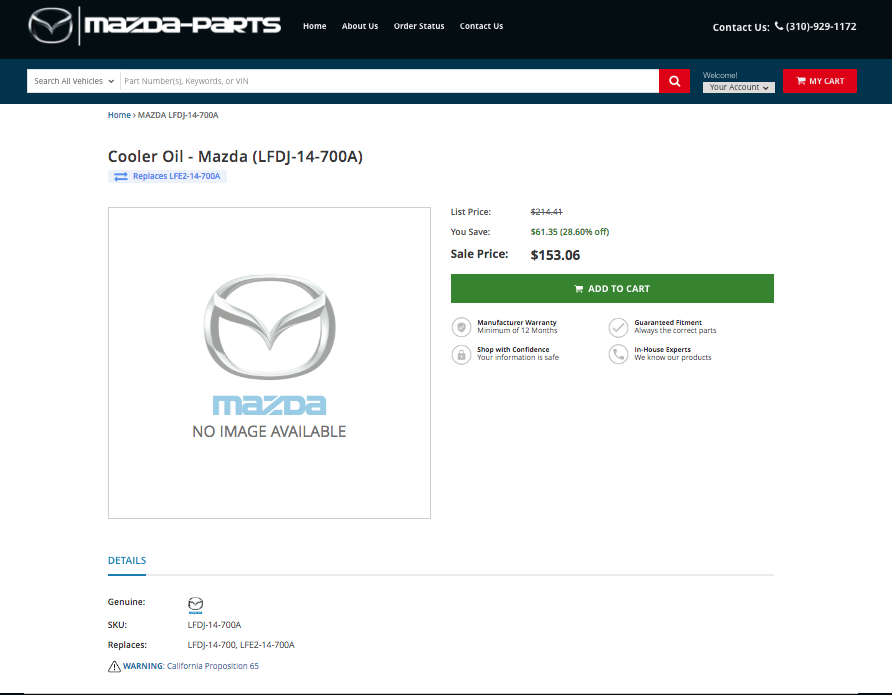
Task: Click the Replaces LFE2-14-700A link
Action: pos(176,176)
